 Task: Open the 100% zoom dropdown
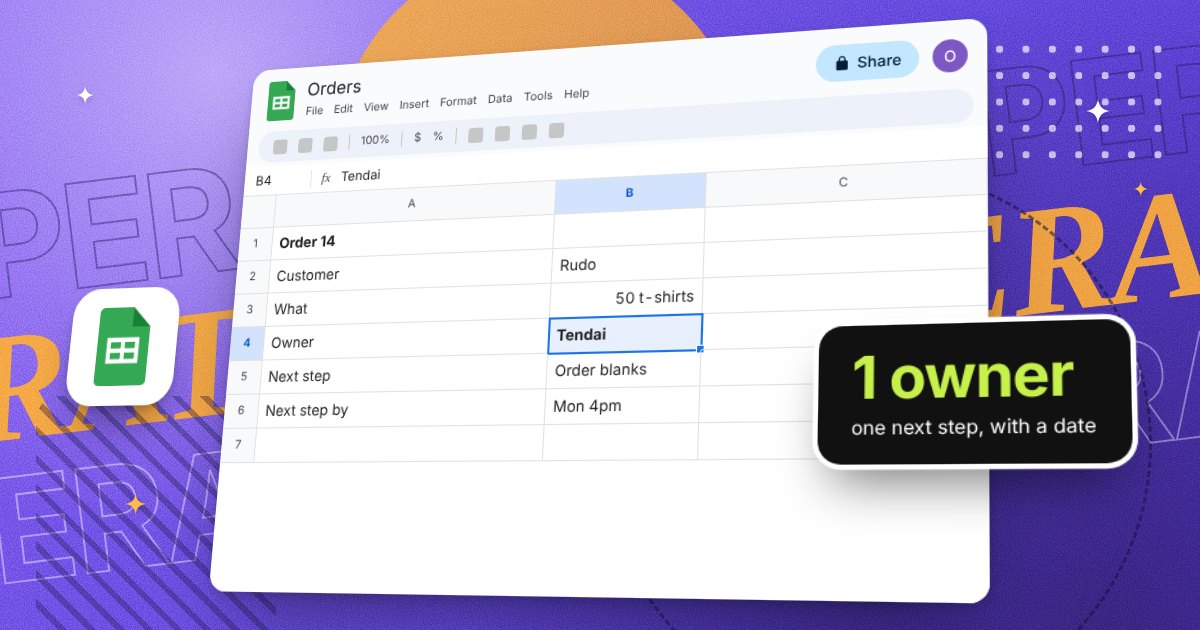375,140
